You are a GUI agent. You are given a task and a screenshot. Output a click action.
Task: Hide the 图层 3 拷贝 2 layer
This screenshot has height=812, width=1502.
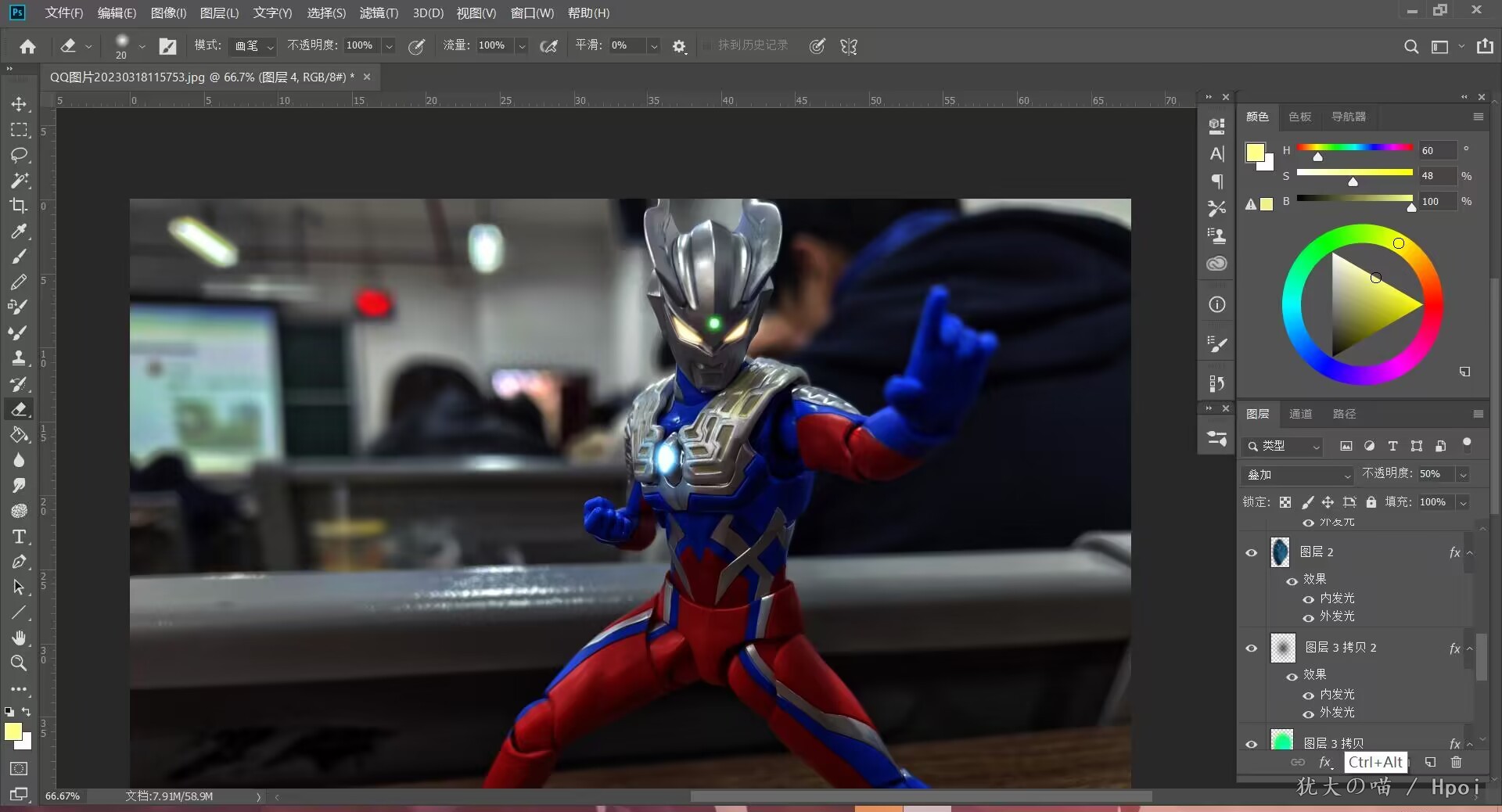[1252, 649]
